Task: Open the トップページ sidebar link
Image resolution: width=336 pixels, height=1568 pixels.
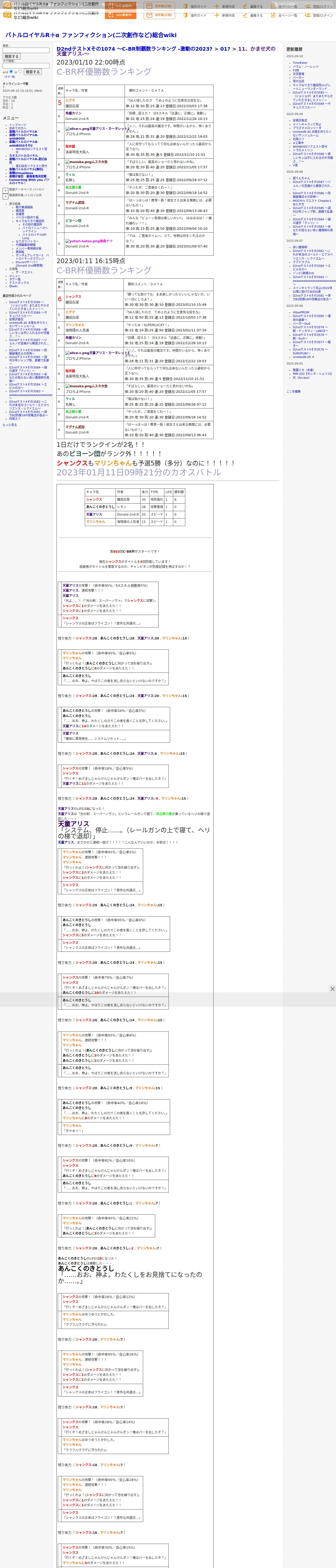Action: [x=18, y=125]
